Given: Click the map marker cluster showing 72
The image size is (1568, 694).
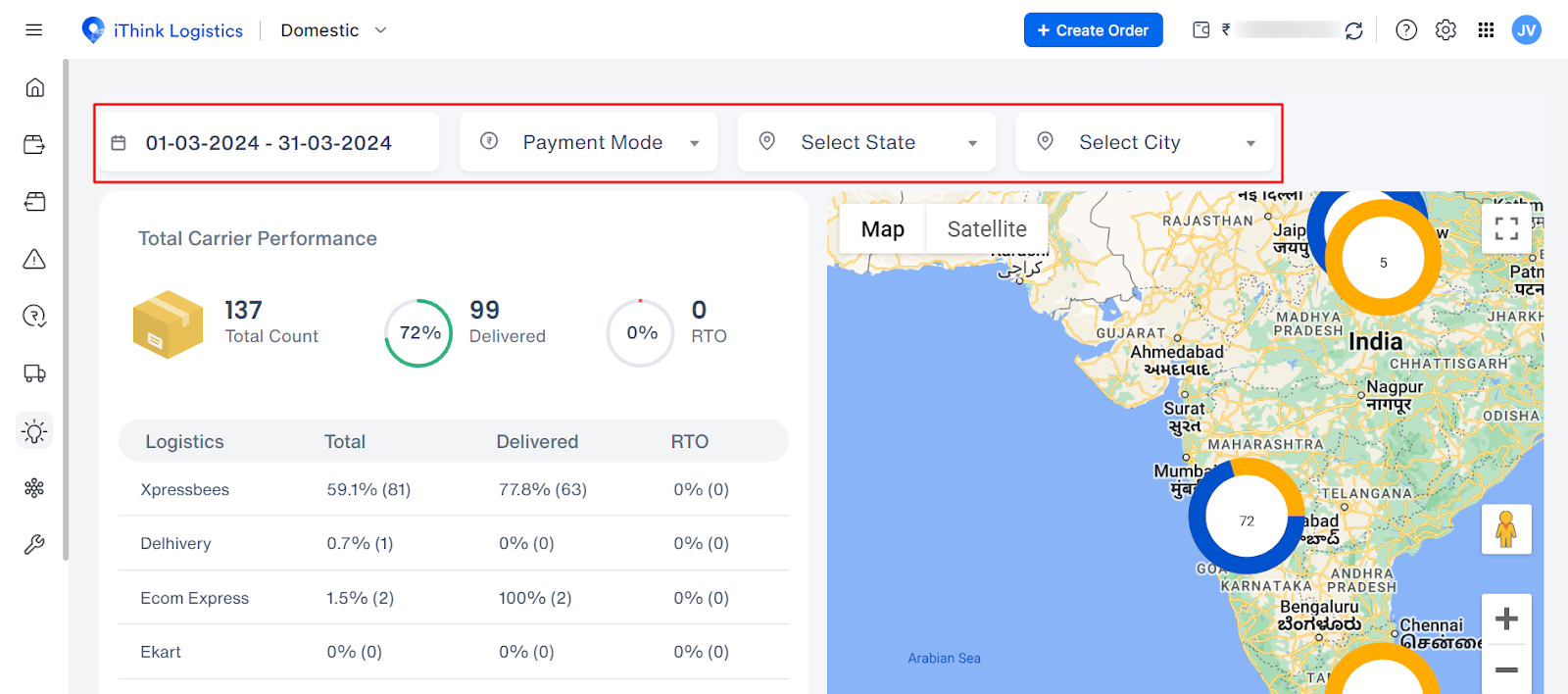Looking at the screenshot, I should 1247,517.
